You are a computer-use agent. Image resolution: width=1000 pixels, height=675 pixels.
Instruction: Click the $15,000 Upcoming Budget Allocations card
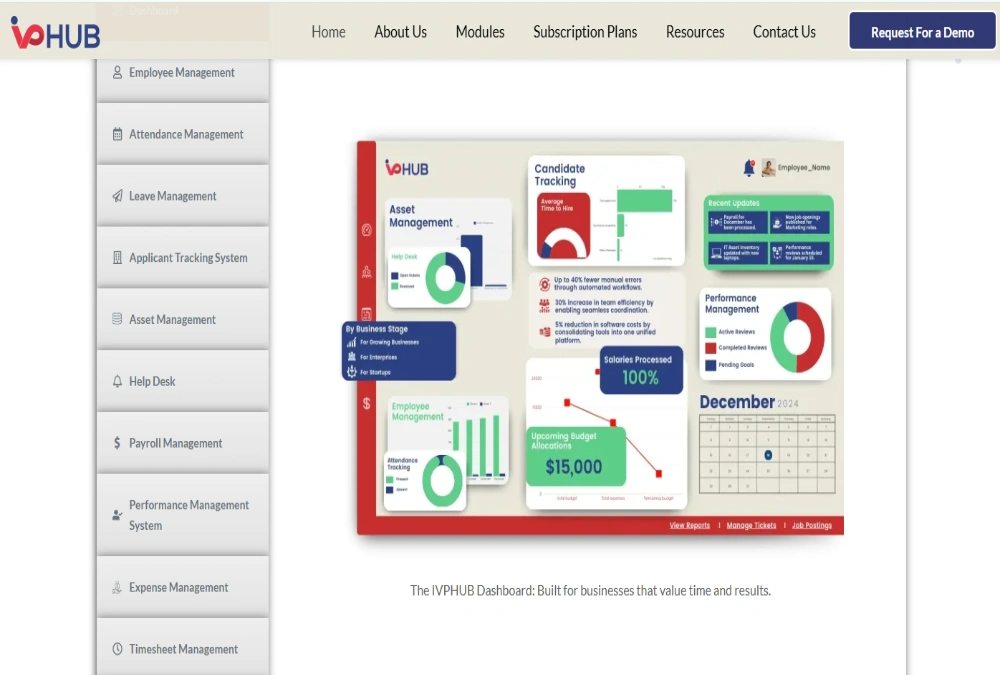575,457
